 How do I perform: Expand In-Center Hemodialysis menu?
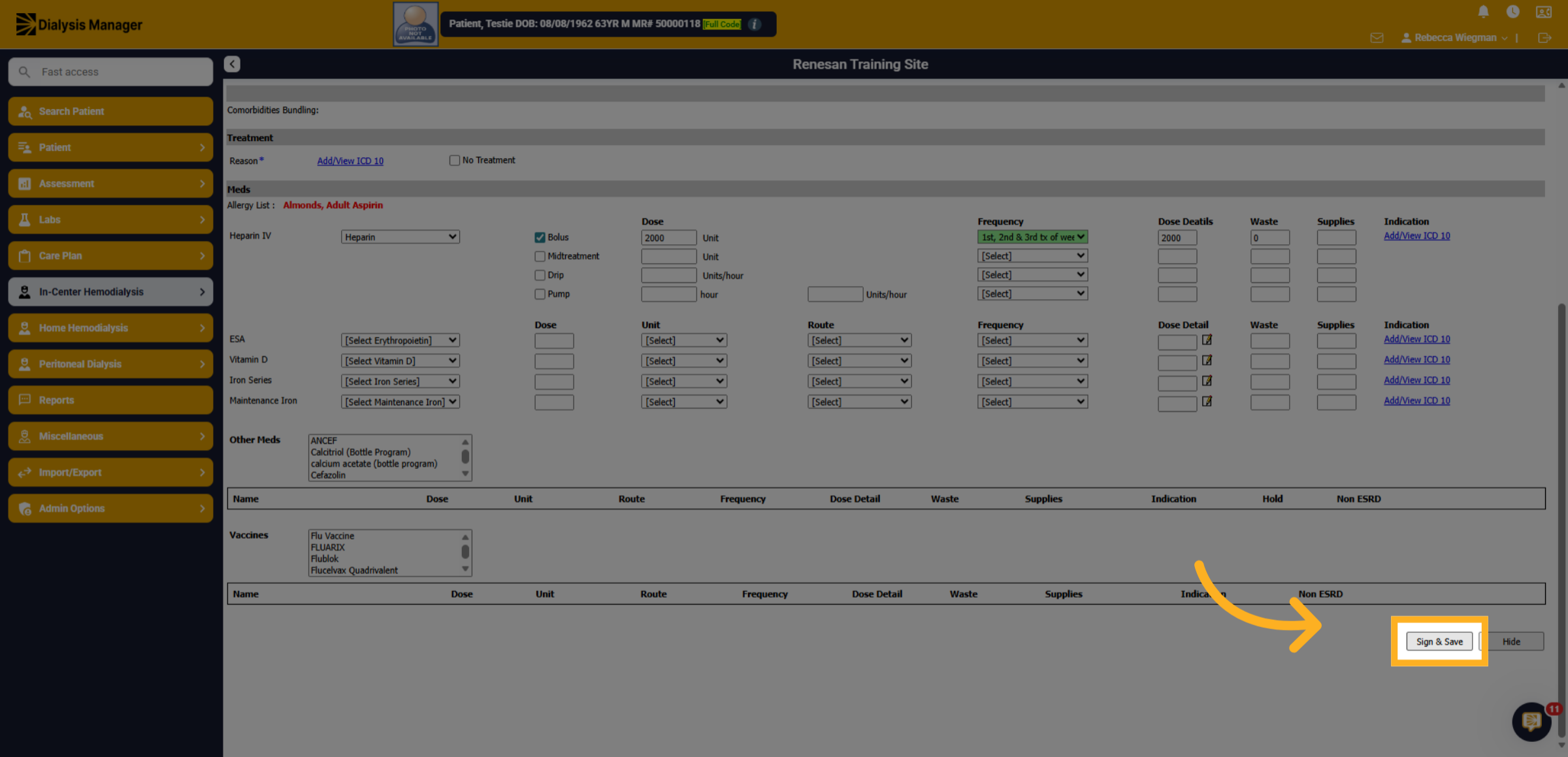pos(110,292)
